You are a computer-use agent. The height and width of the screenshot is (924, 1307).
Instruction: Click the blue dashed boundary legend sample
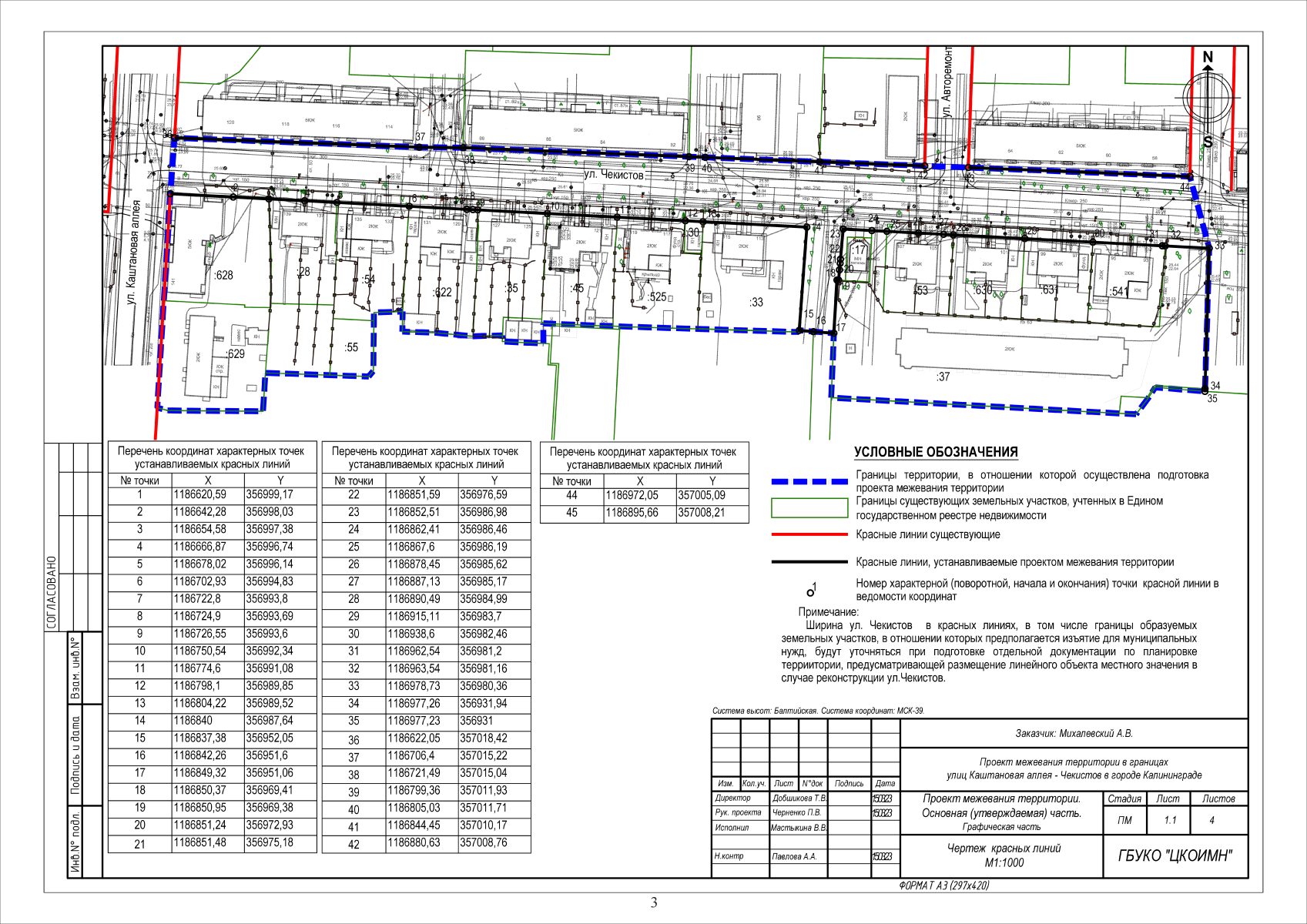pyautogui.click(x=809, y=482)
